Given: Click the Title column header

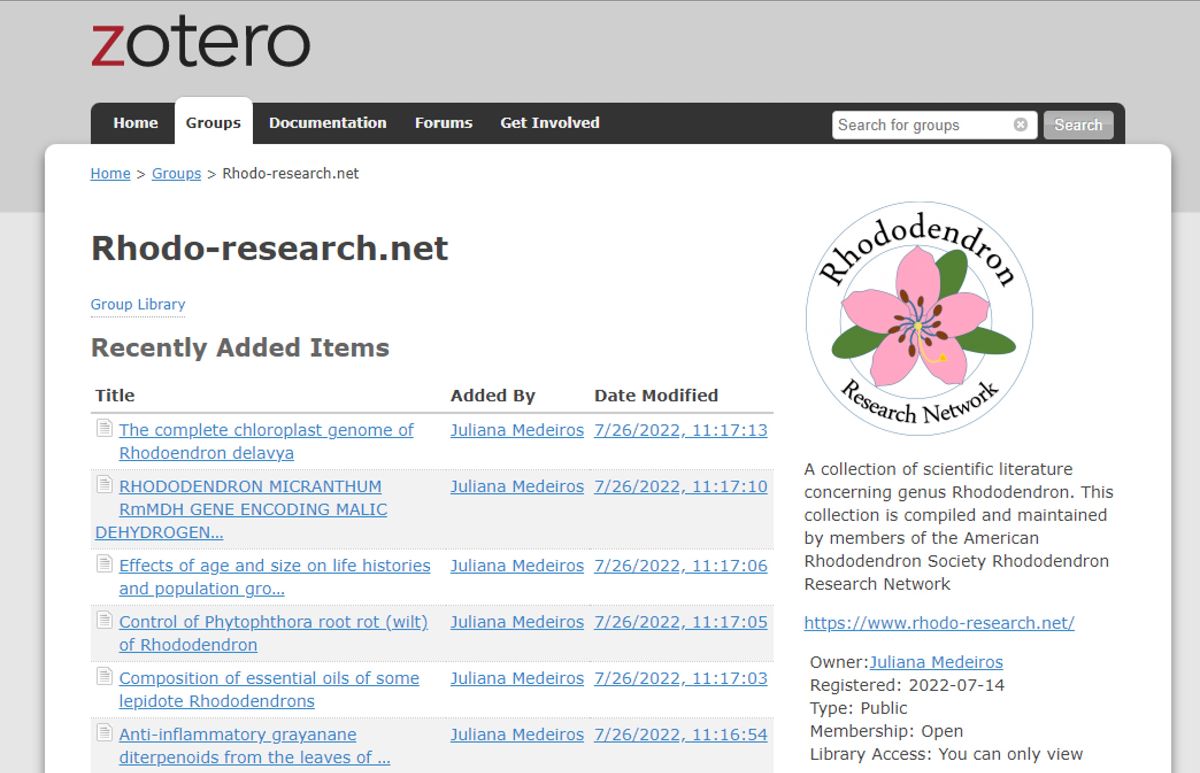Looking at the screenshot, I should point(115,395).
